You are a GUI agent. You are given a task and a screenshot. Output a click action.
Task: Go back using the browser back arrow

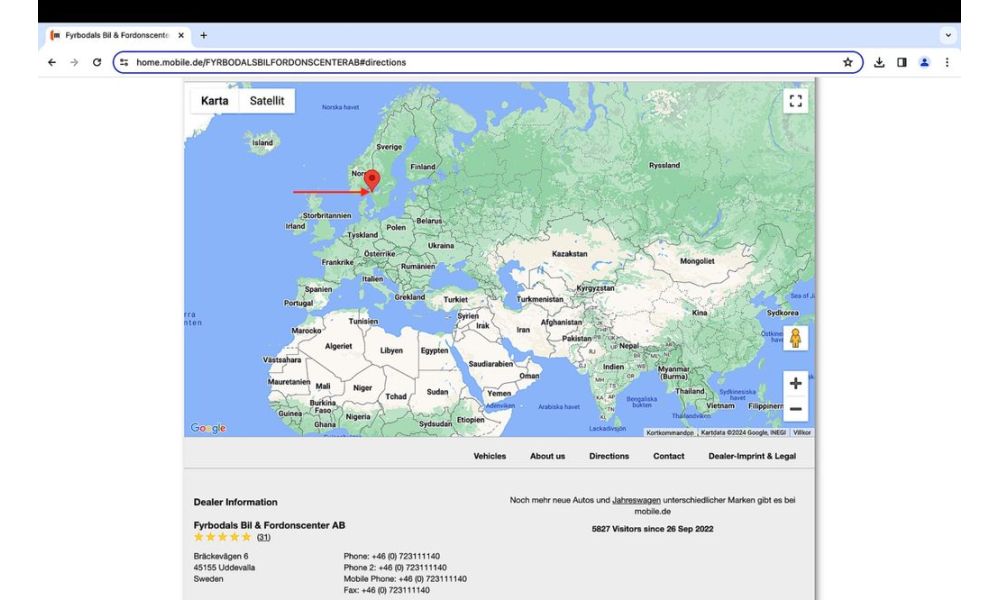click(52, 62)
